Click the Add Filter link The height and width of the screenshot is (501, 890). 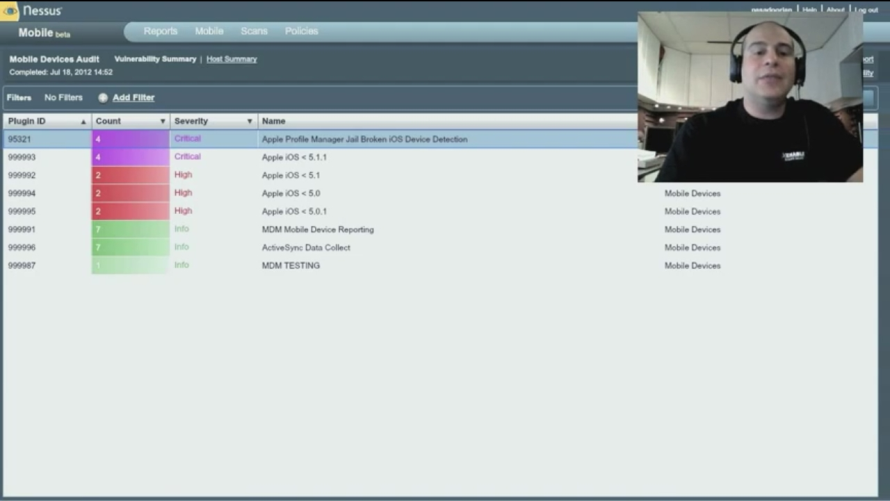tap(133, 98)
